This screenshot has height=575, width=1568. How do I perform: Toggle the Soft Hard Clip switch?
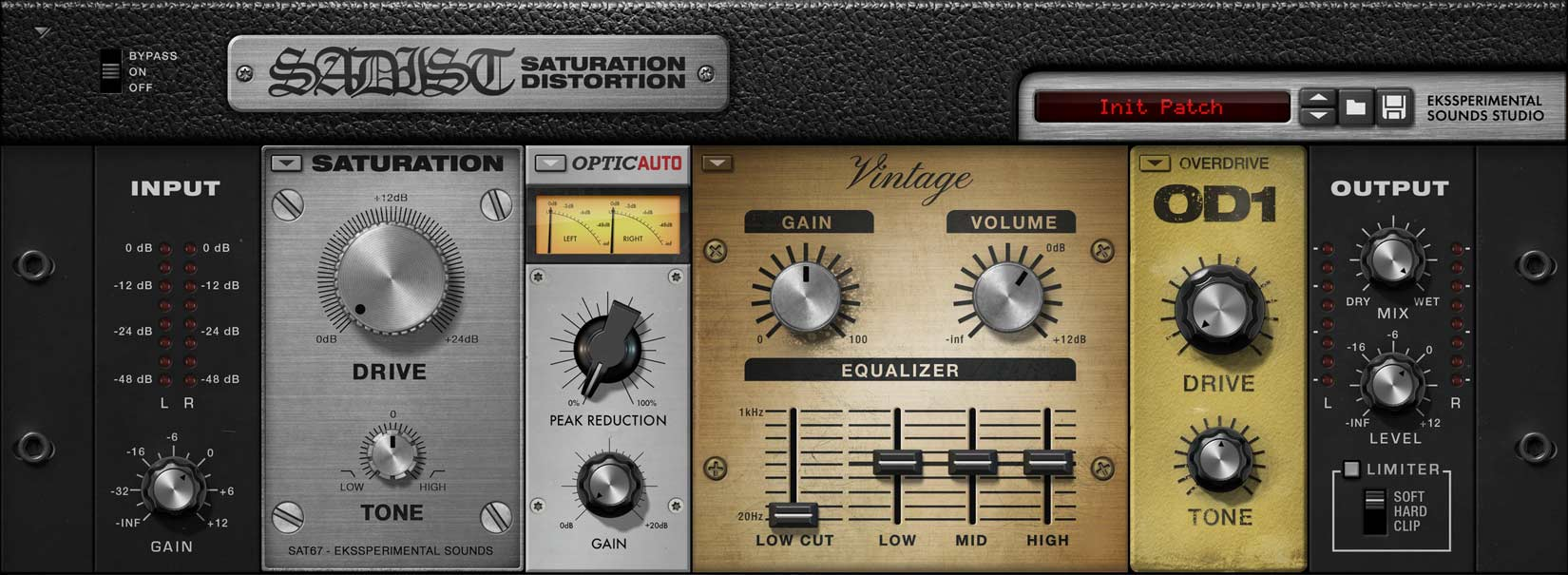point(1374,511)
